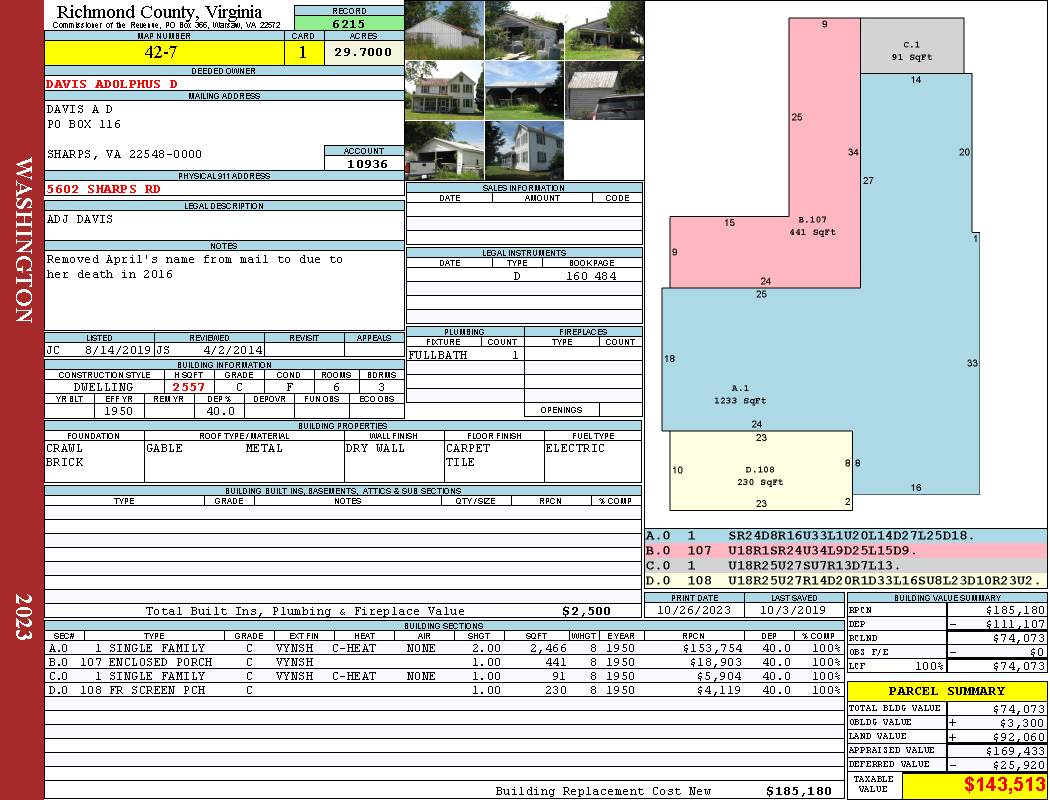Click the acres value 29.7000
This screenshot has height=800, width=1050.
[363, 52]
